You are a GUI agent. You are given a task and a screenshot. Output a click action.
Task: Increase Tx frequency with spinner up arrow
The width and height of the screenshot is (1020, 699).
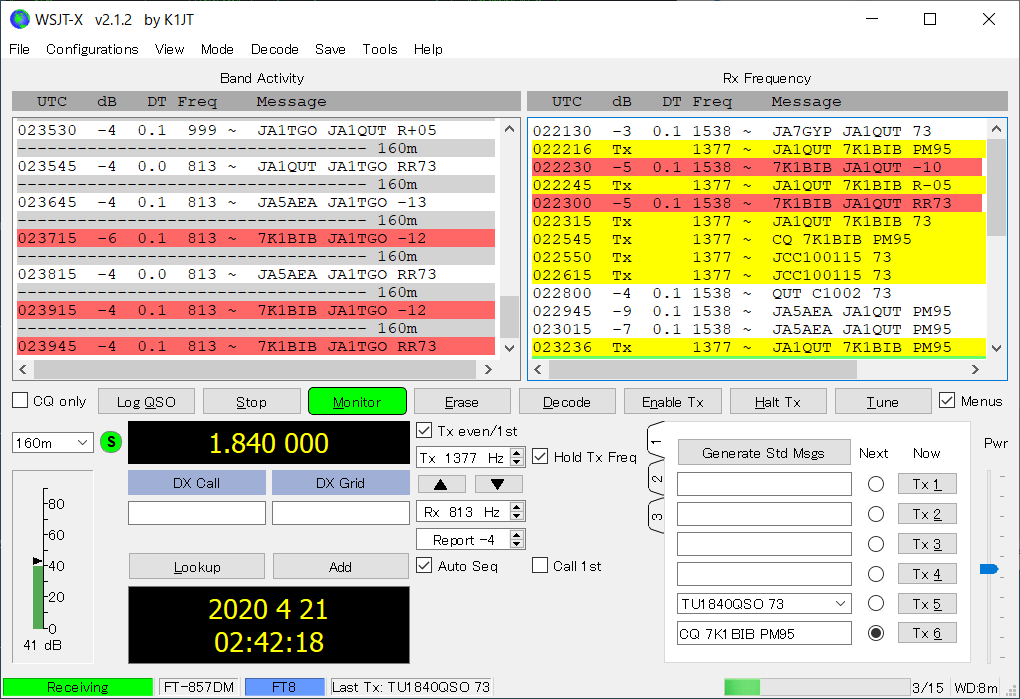click(517, 453)
